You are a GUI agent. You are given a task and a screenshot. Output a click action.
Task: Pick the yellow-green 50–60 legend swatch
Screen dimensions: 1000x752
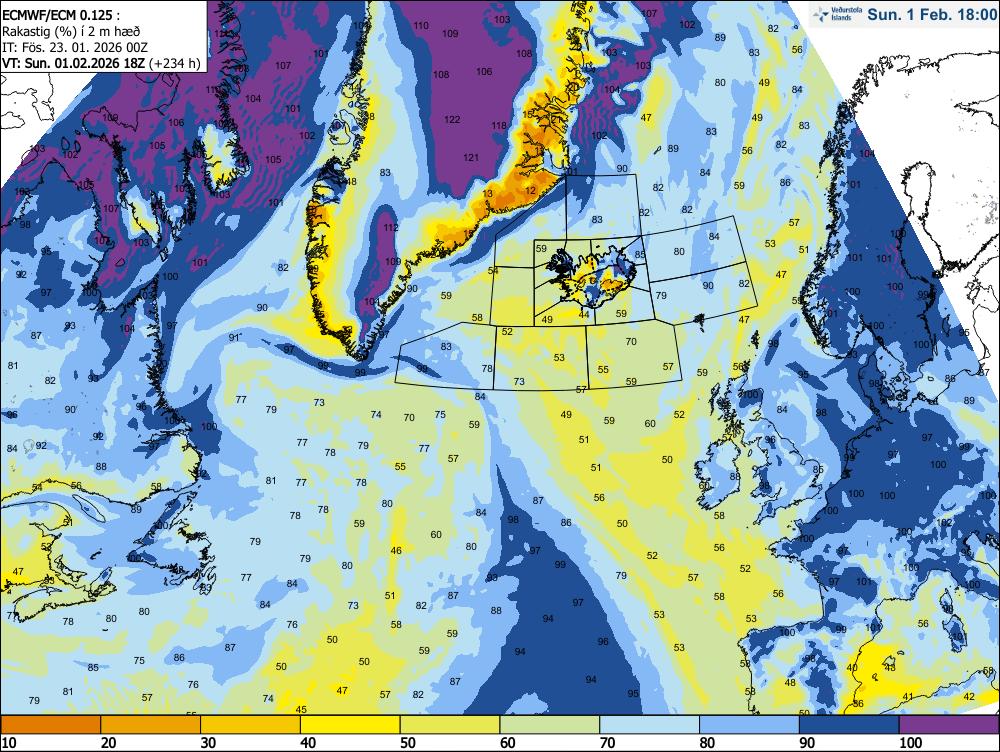(450, 725)
